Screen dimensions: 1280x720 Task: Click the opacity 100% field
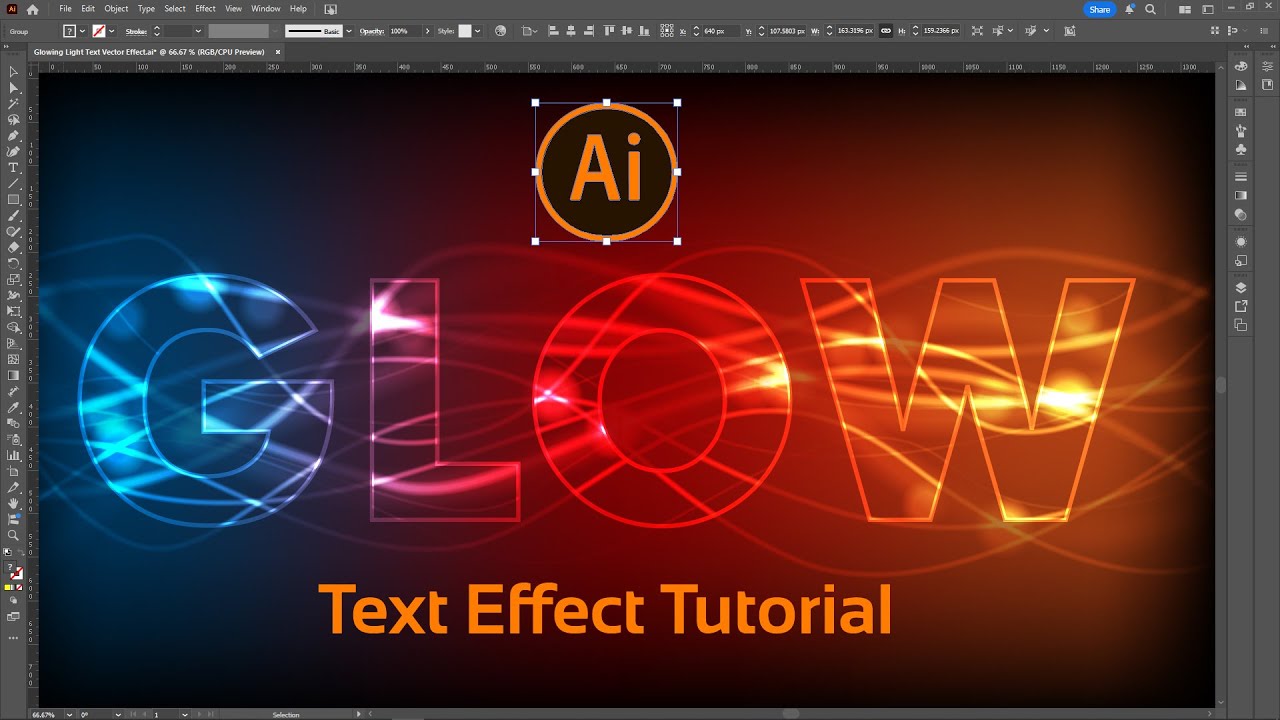tap(404, 31)
